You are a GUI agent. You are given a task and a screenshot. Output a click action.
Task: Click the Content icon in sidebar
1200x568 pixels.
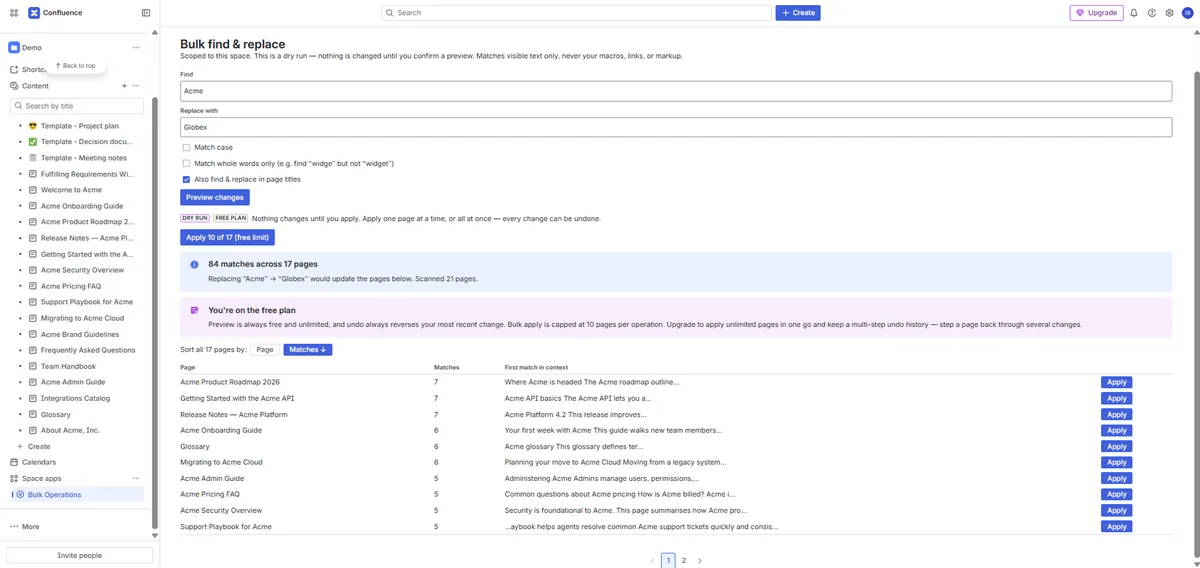[14, 86]
